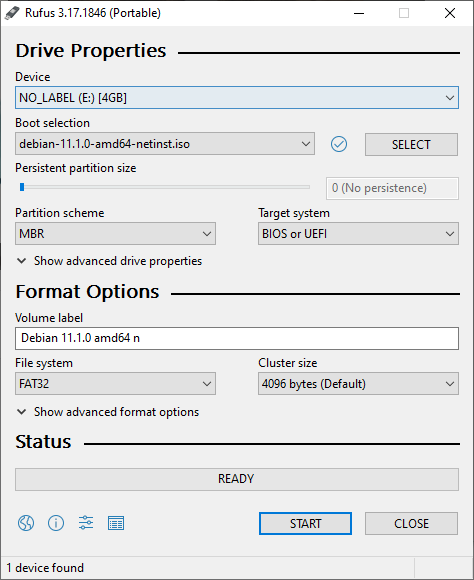Open the File system FAT32 dropdown
This screenshot has height=580, width=474.
pyautogui.click(x=115, y=384)
